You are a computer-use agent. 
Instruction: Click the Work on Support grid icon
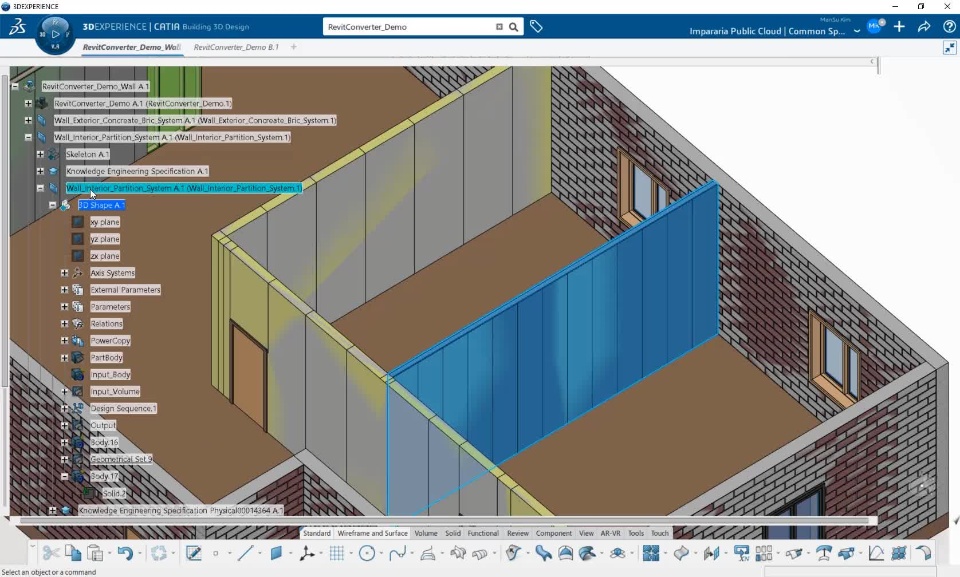click(x=337, y=553)
